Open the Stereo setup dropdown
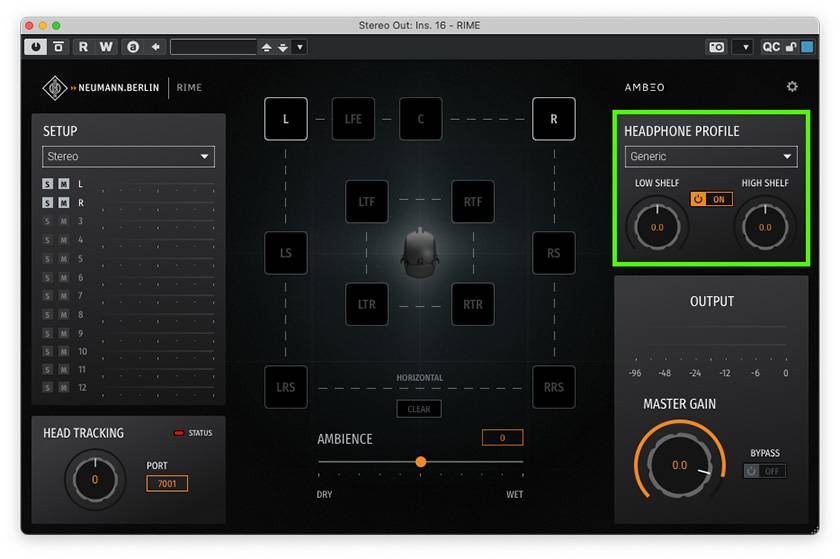Image resolution: width=840 pixels, height=559 pixels. click(129, 157)
